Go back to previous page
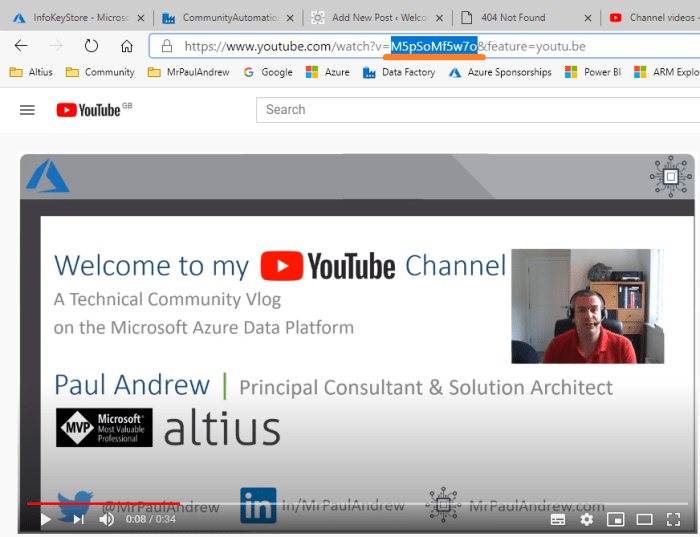The image size is (700, 537). (x=21, y=46)
